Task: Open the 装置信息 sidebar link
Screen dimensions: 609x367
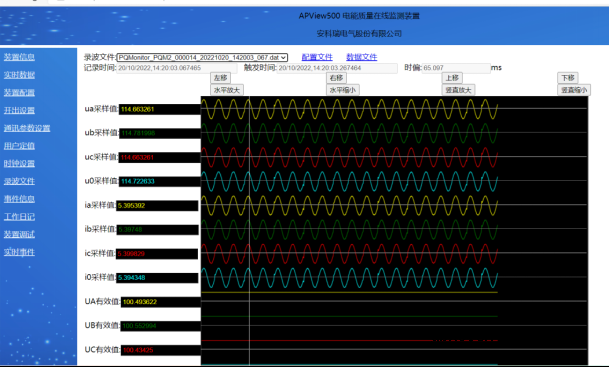Action: pyautogui.click(x=19, y=57)
